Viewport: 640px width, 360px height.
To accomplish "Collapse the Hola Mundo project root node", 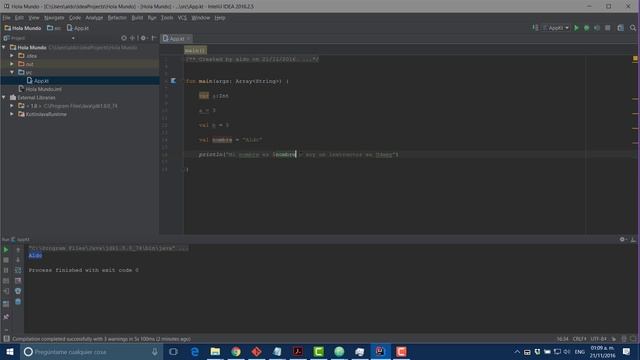I will click(4, 47).
